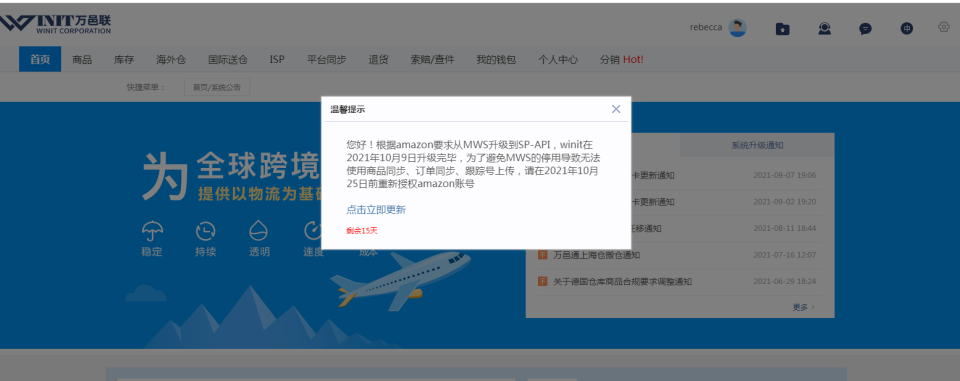Image resolution: width=960 pixels, height=381 pixels.
Task: Click the 快捷菜单 label
Action: pos(146,88)
